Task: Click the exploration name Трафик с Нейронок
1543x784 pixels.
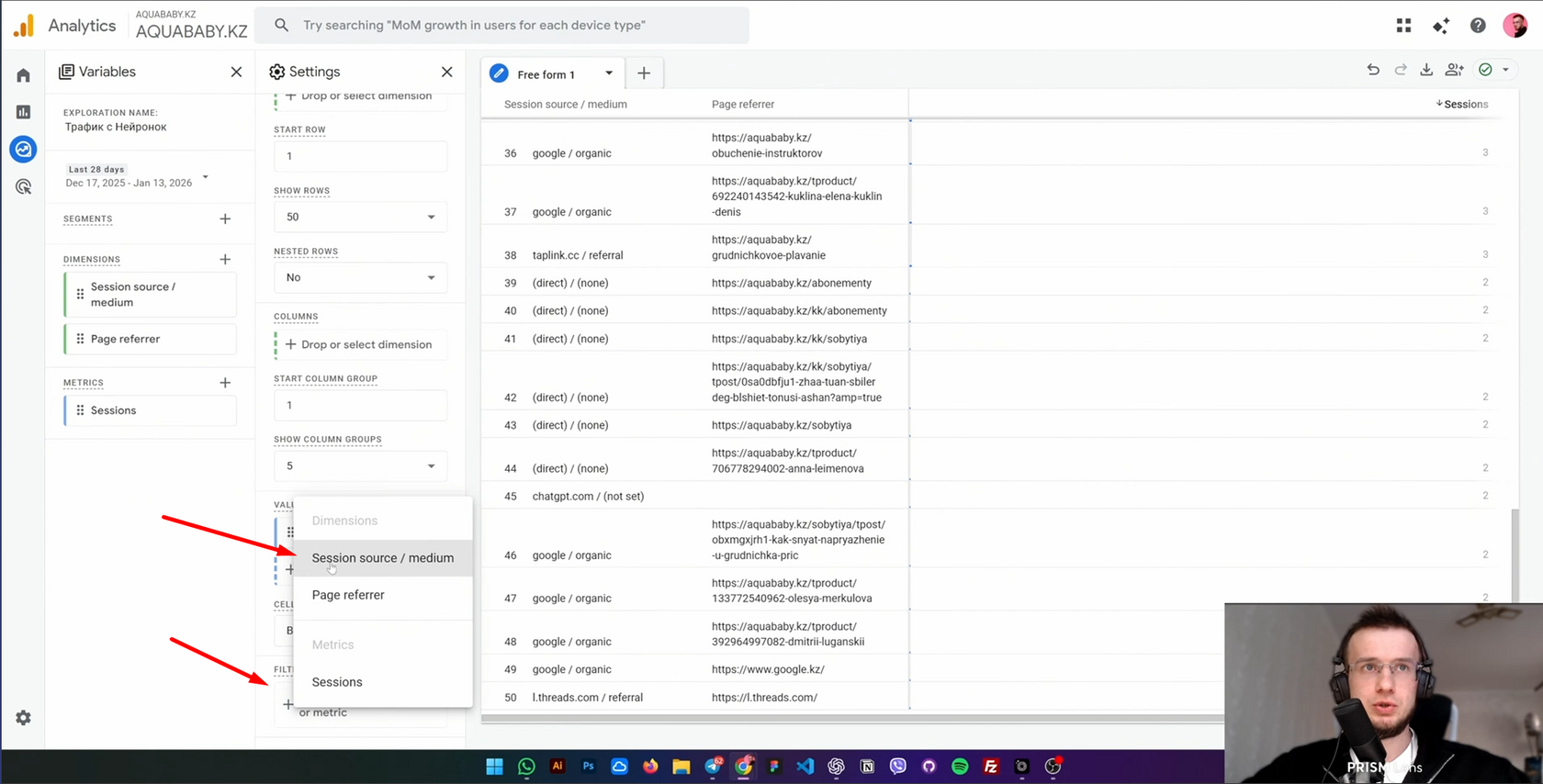Action: pyautogui.click(x=116, y=128)
